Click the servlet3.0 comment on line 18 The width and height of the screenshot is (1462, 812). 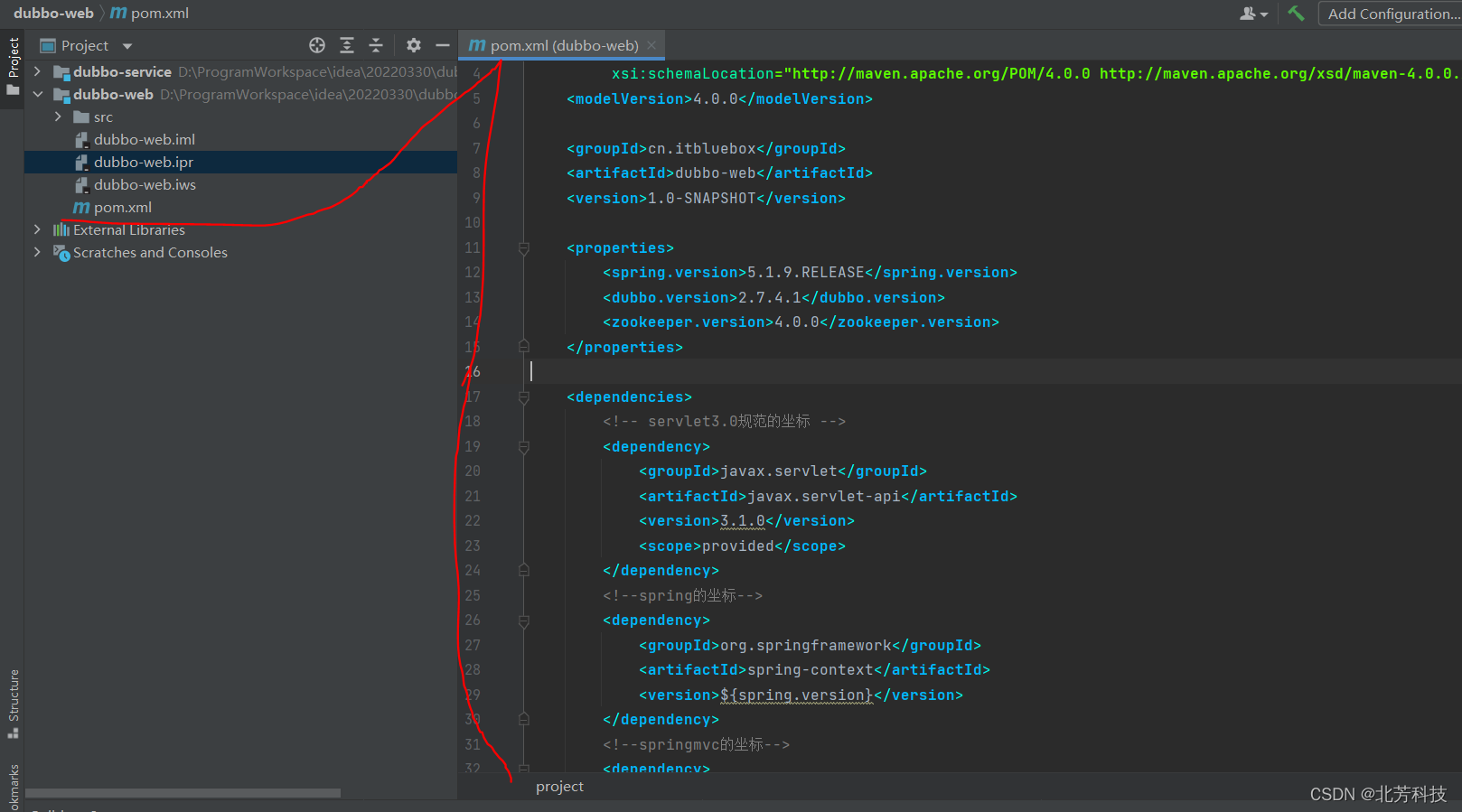click(x=724, y=422)
